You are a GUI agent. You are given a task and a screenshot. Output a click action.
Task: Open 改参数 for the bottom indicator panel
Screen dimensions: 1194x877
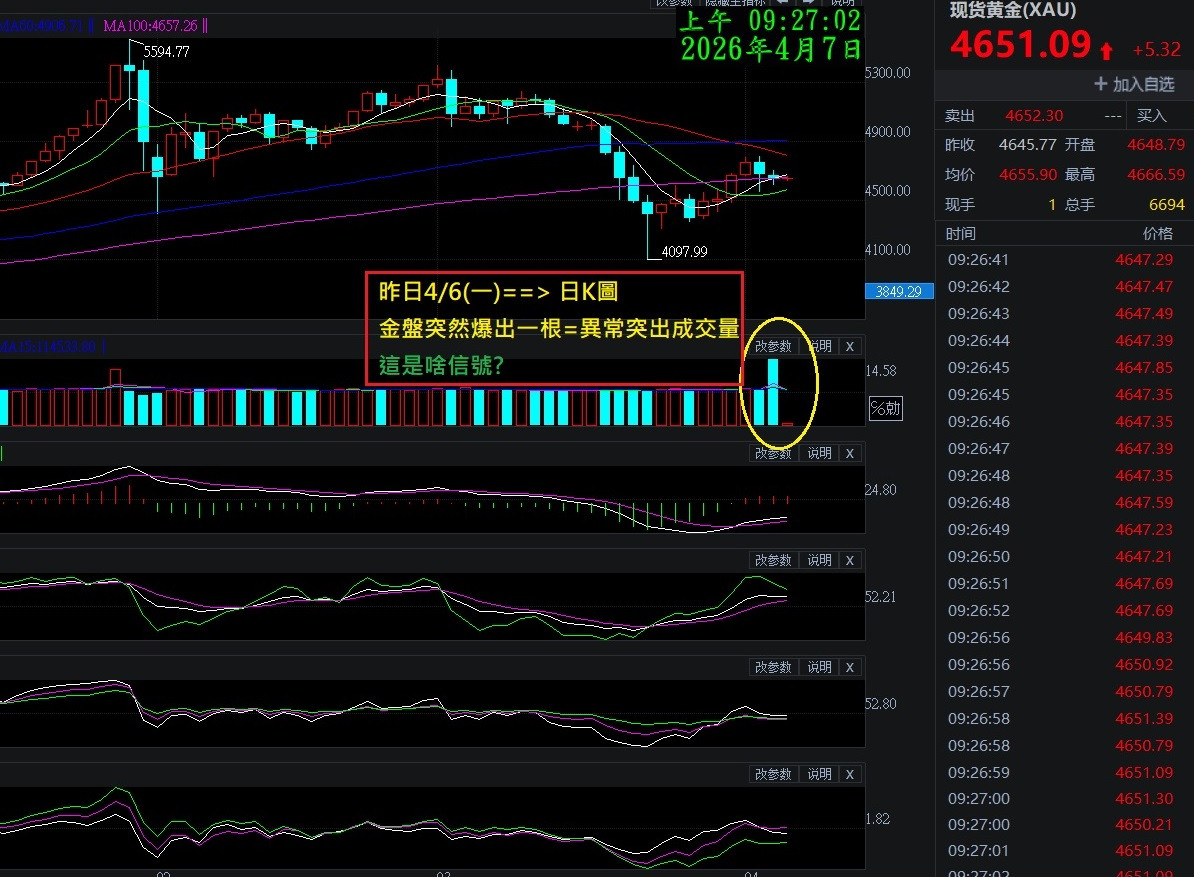(773, 774)
